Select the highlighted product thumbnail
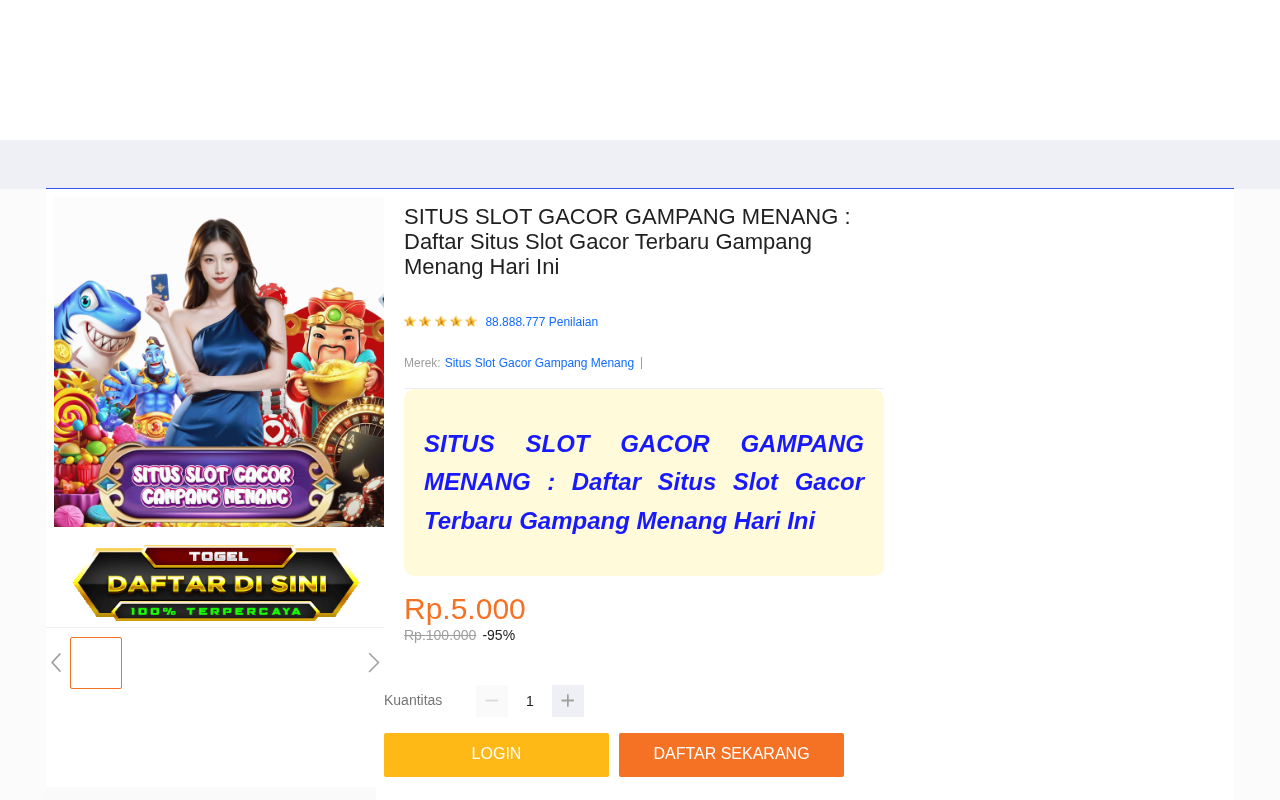The width and height of the screenshot is (1280, 800). point(96,663)
